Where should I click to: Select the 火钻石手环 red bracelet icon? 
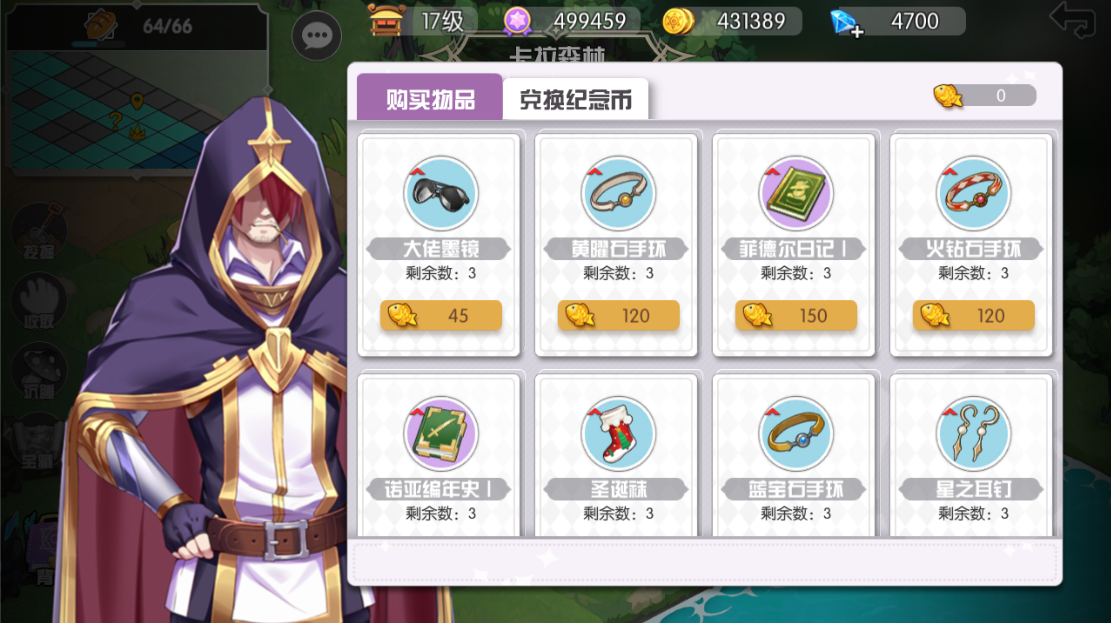(x=974, y=193)
